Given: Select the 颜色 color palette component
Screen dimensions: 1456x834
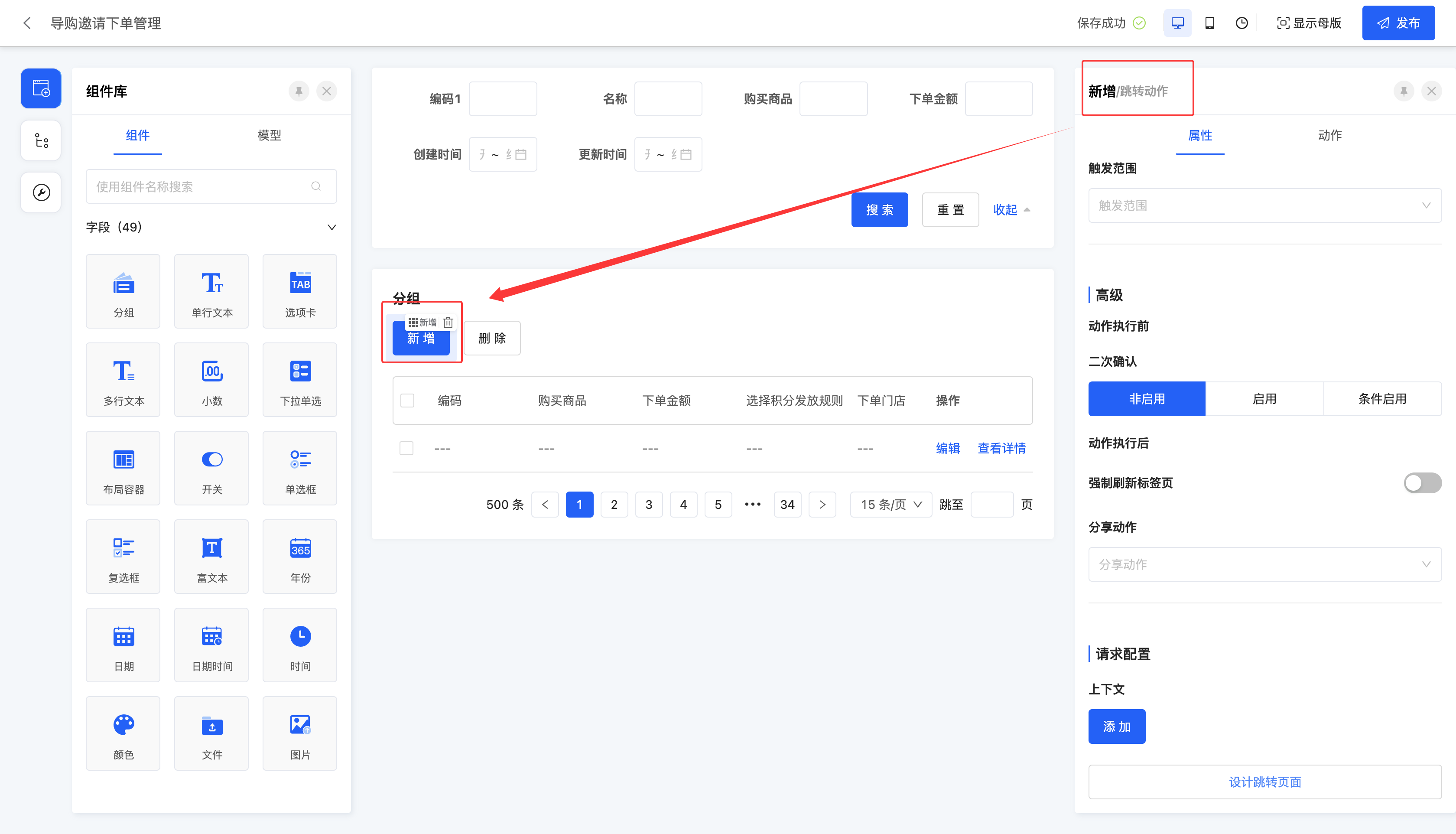Looking at the screenshot, I should point(123,733).
